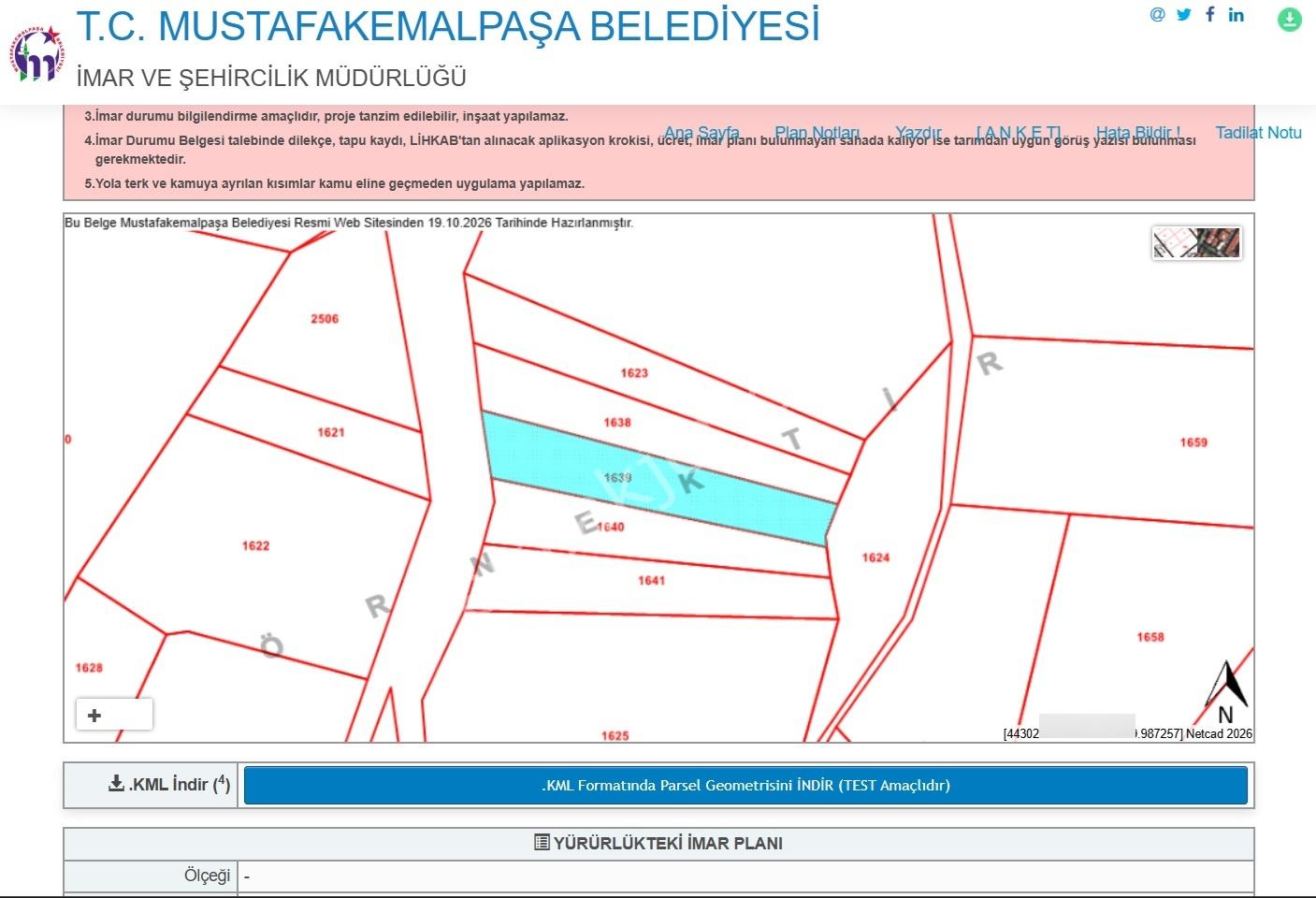This screenshot has height=898, width=1316.
Task: Click the Mustafakemalpaşa municipality logo
Action: (37, 54)
